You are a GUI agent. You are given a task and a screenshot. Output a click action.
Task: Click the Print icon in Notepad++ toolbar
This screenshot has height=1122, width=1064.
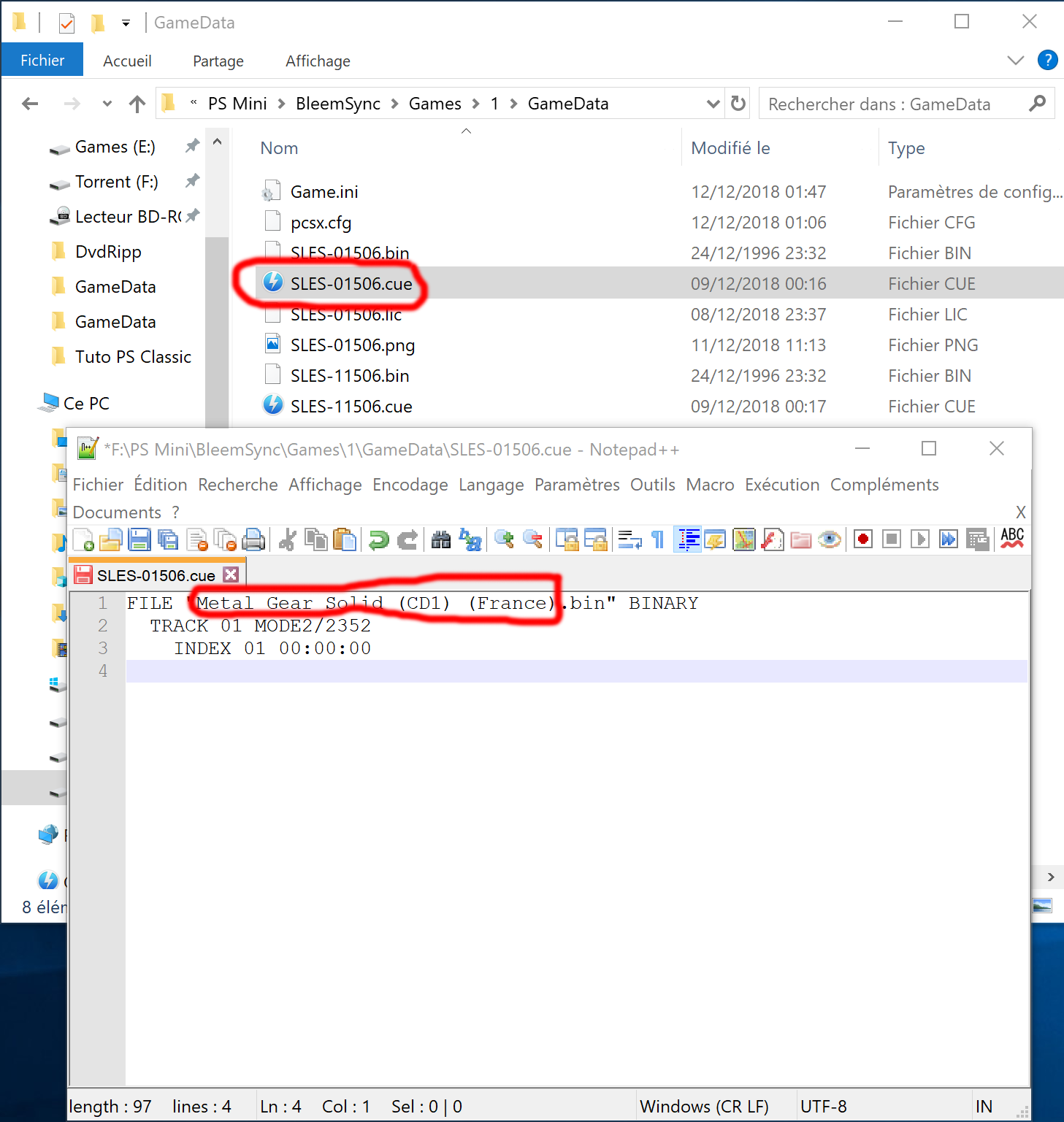[253, 539]
